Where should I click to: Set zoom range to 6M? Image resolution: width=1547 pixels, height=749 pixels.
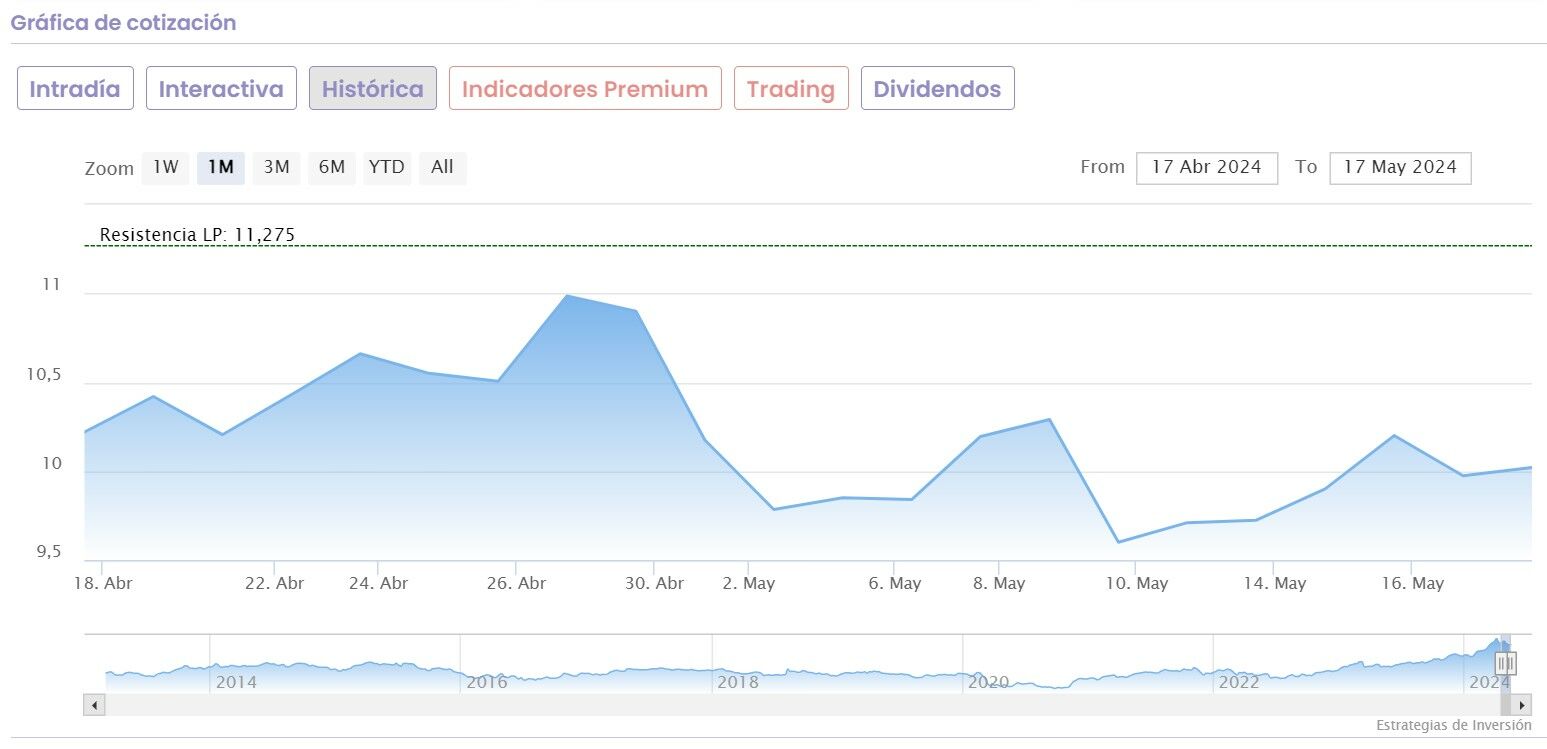(x=331, y=168)
